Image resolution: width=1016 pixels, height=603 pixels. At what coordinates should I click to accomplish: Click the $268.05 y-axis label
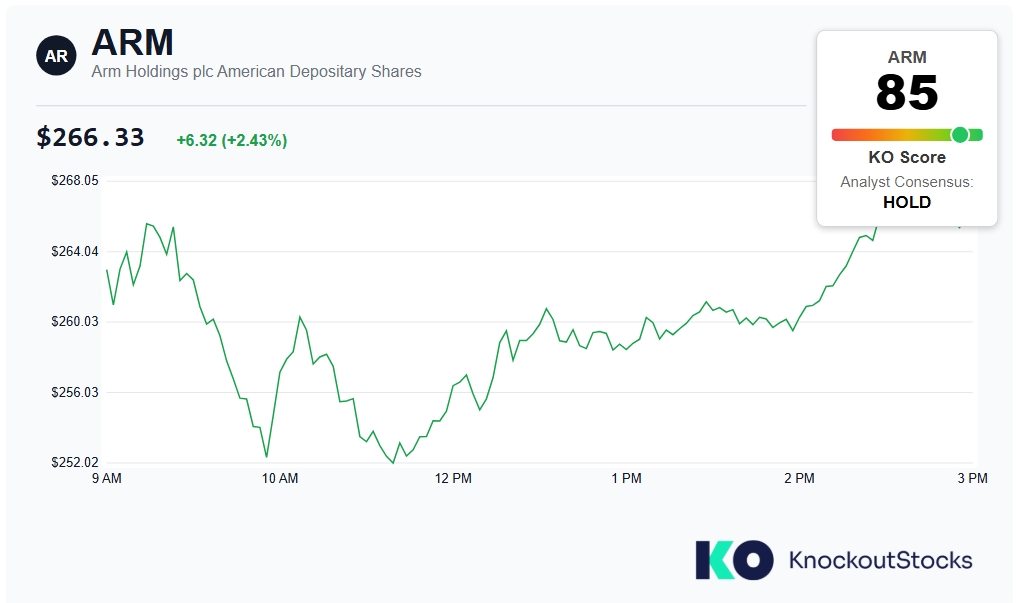[x=75, y=181]
